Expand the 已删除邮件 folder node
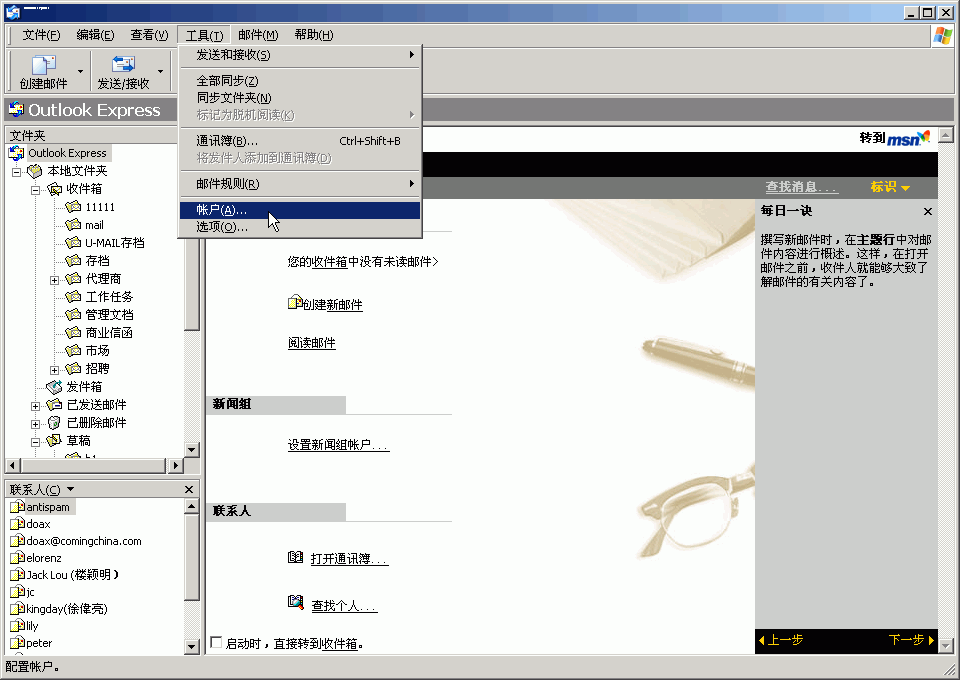Viewport: 960px width, 680px height. click(x=36, y=424)
